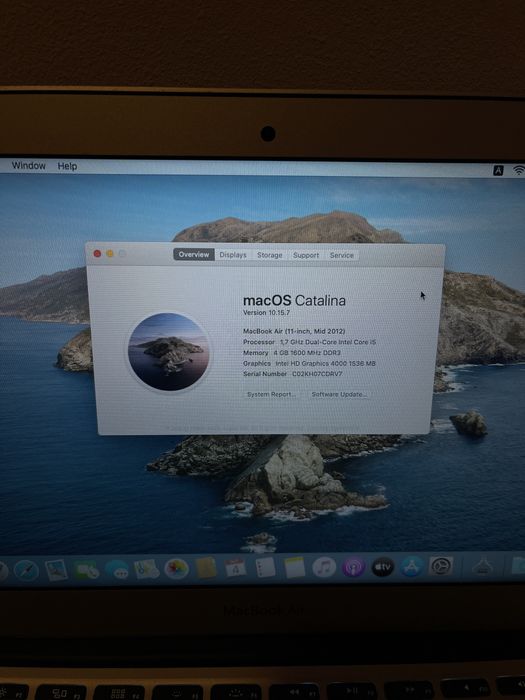Viewport: 525px width, 700px height.
Task: Click the Serial Number value
Action: pos(317,374)
